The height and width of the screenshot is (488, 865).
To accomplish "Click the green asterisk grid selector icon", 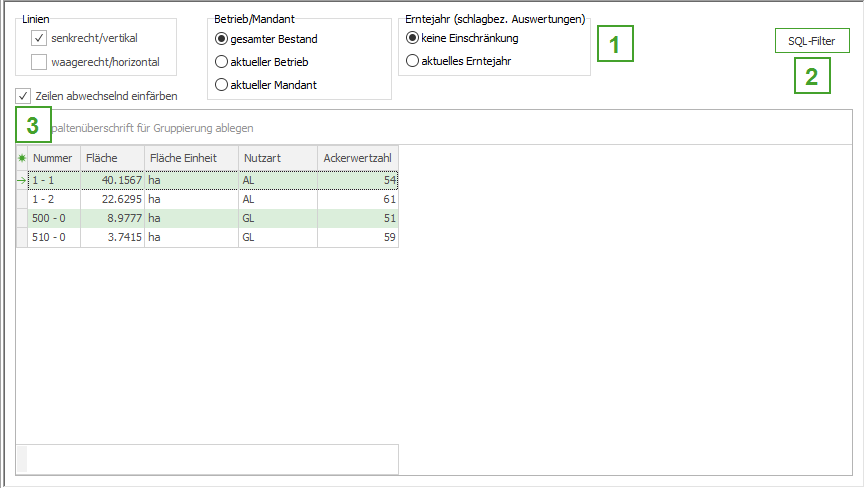I will [21, 158].
